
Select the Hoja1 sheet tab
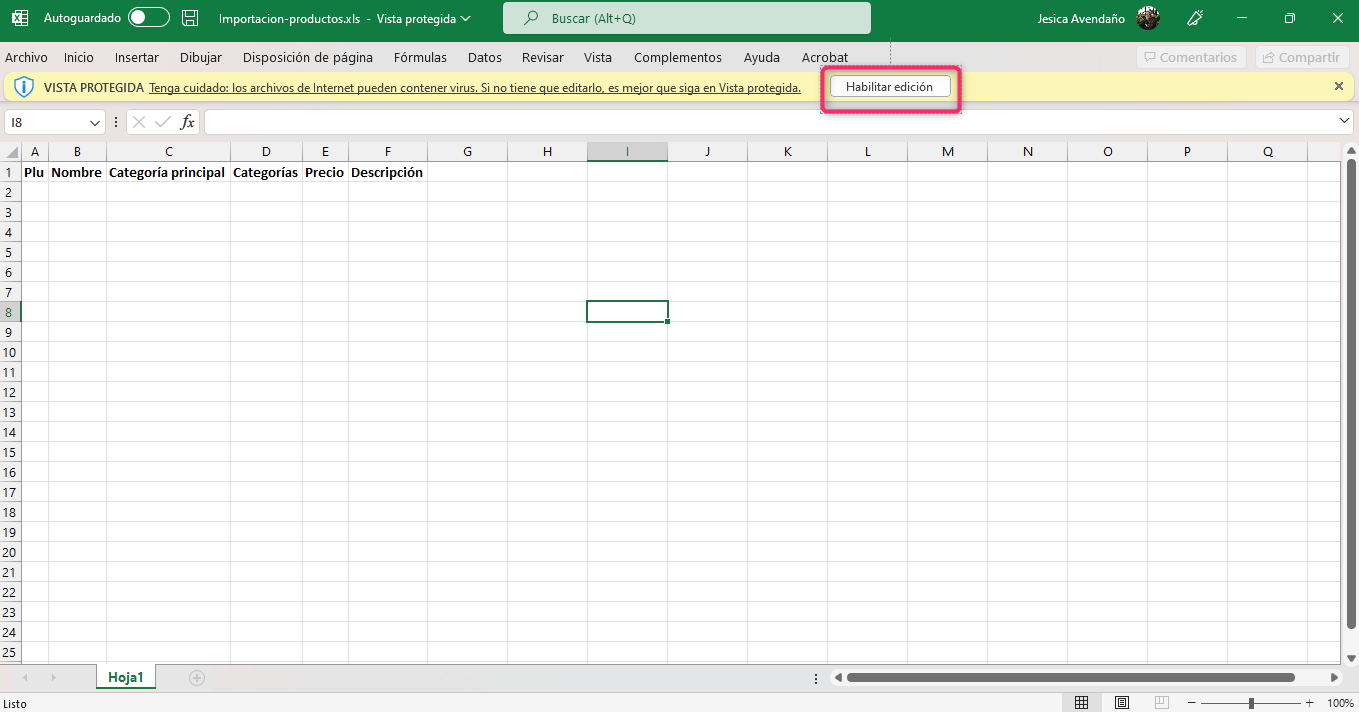pos(126,678)
